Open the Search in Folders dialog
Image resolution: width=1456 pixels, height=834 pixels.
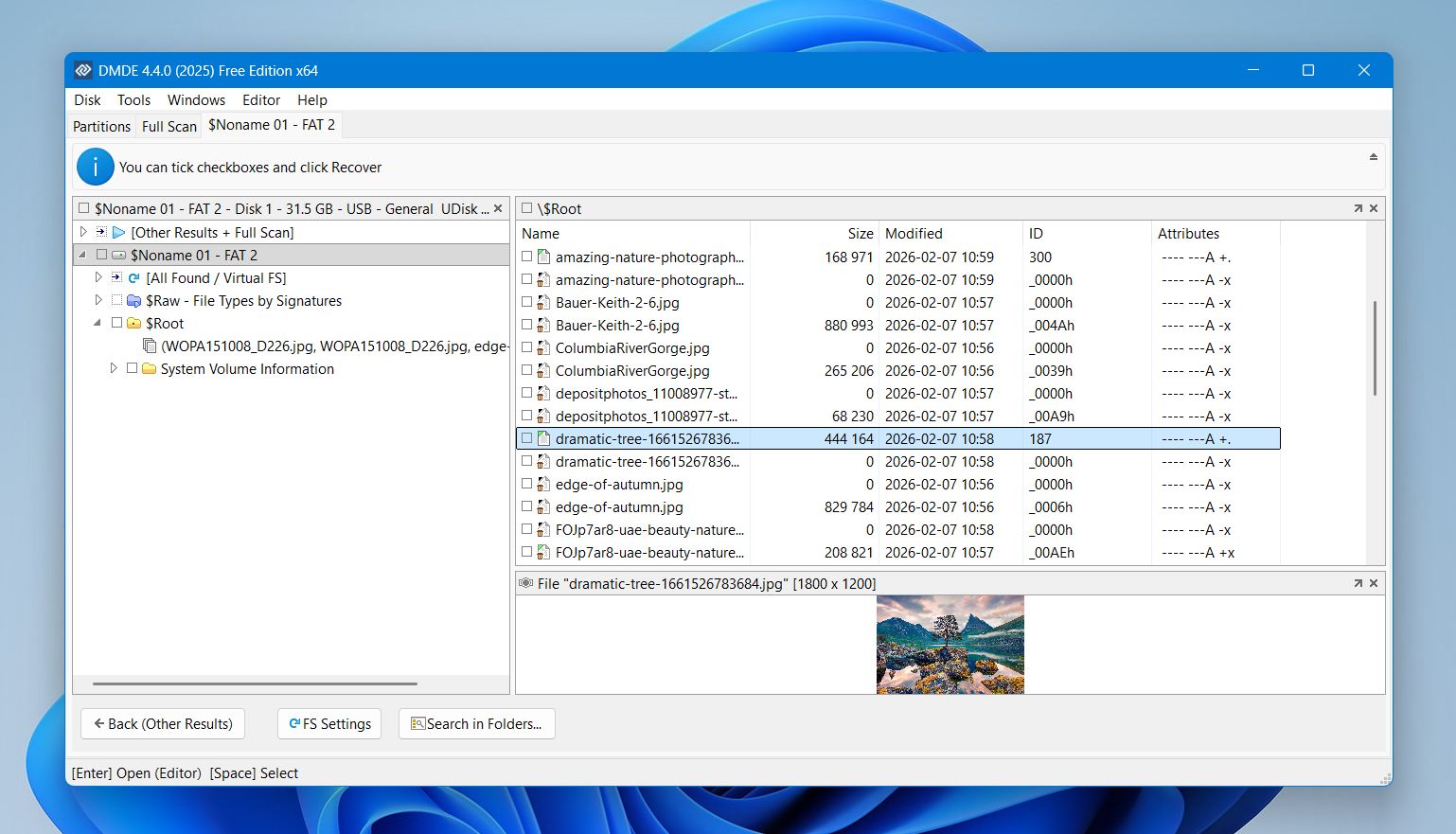point(476,723)
